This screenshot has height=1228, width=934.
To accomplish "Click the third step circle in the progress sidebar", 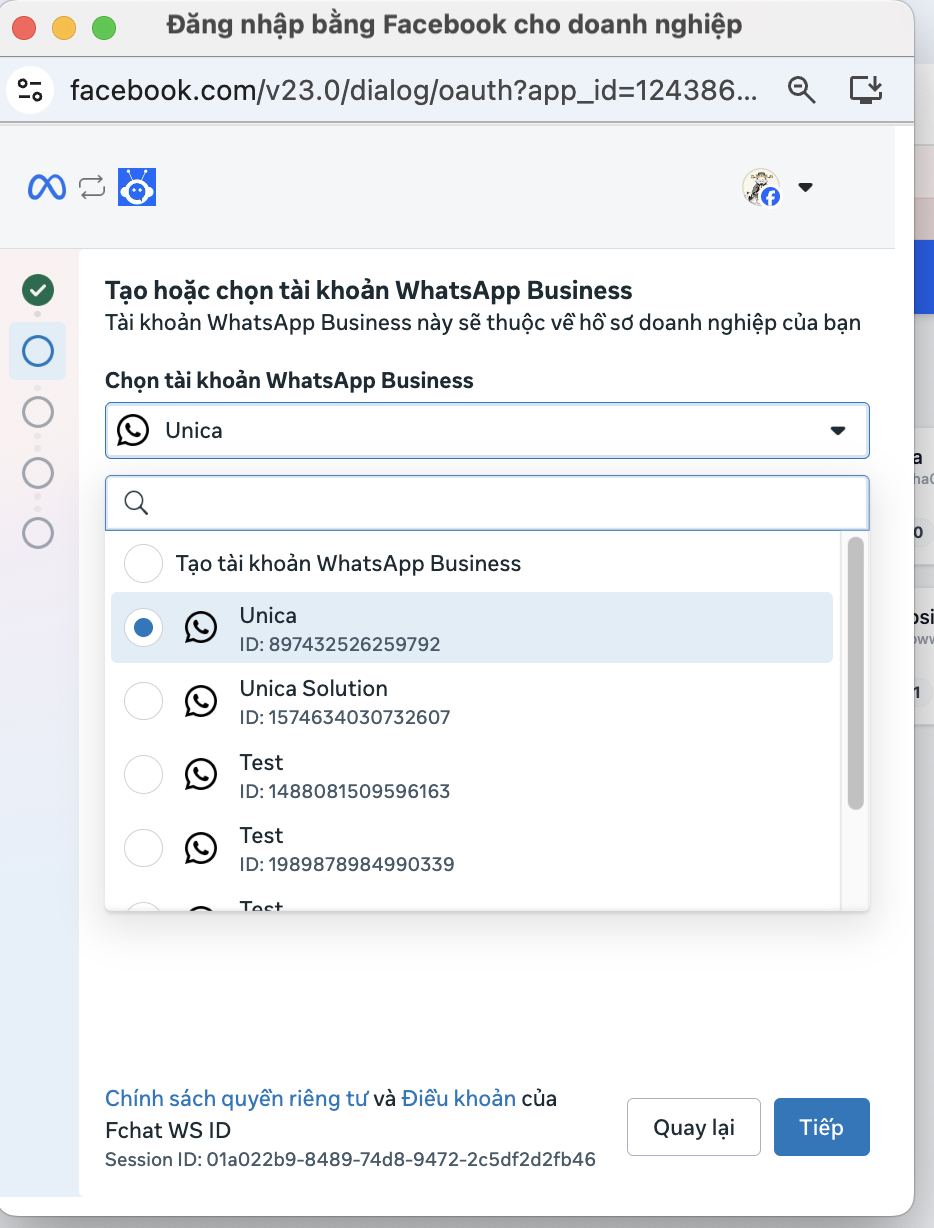I will 38,411.
